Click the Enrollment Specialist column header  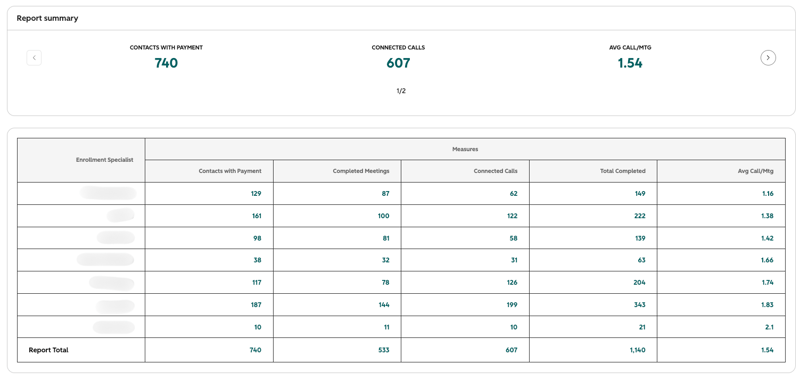tap(105, 160)
